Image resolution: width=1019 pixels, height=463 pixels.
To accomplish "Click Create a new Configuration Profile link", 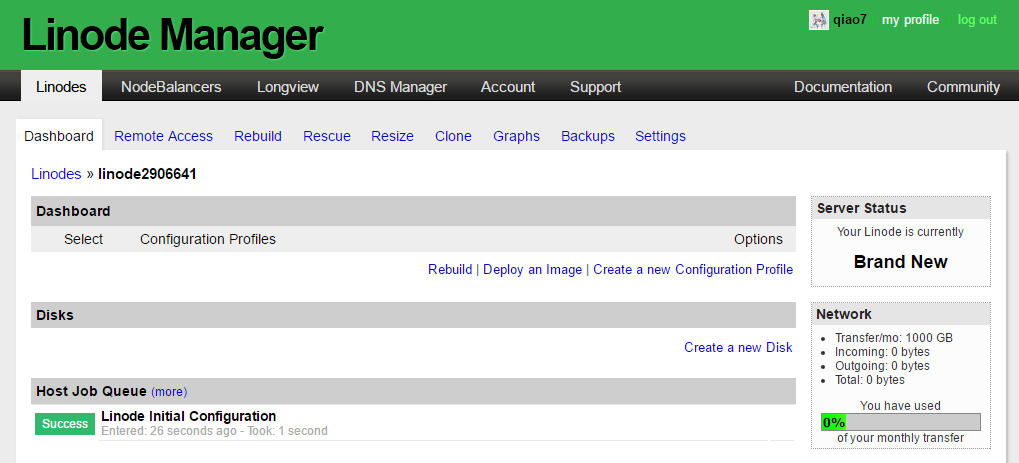I will [x=693, y=269].
